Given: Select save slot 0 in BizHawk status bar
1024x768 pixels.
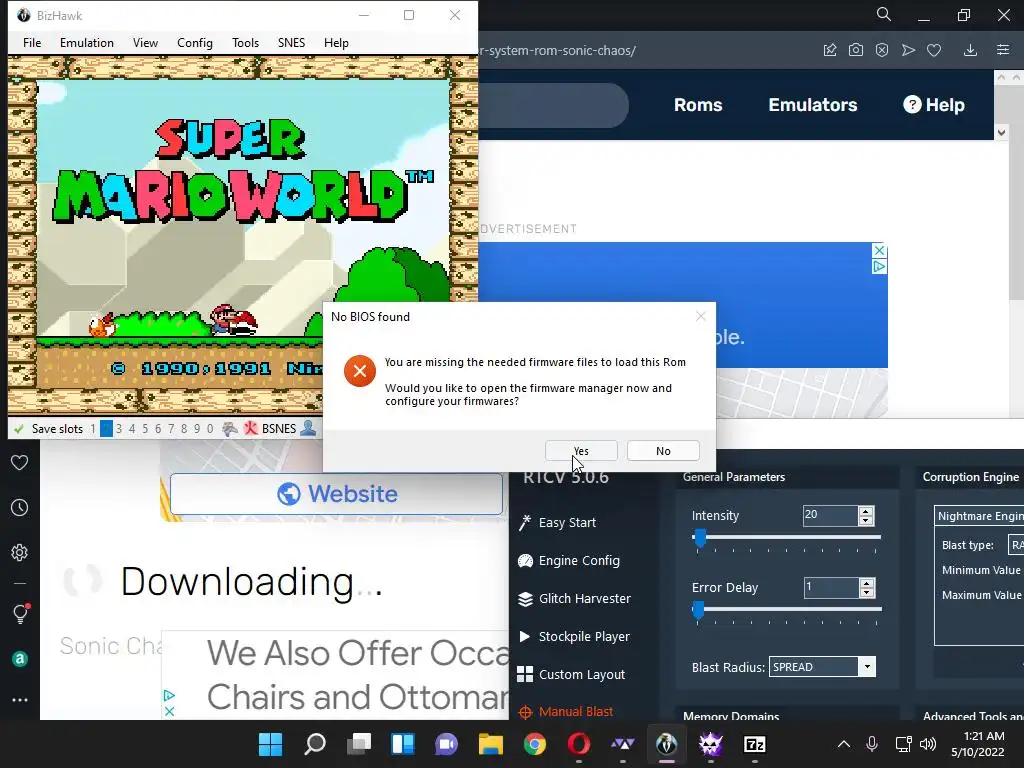Looking at the screenshot, I should click(210, 429).
